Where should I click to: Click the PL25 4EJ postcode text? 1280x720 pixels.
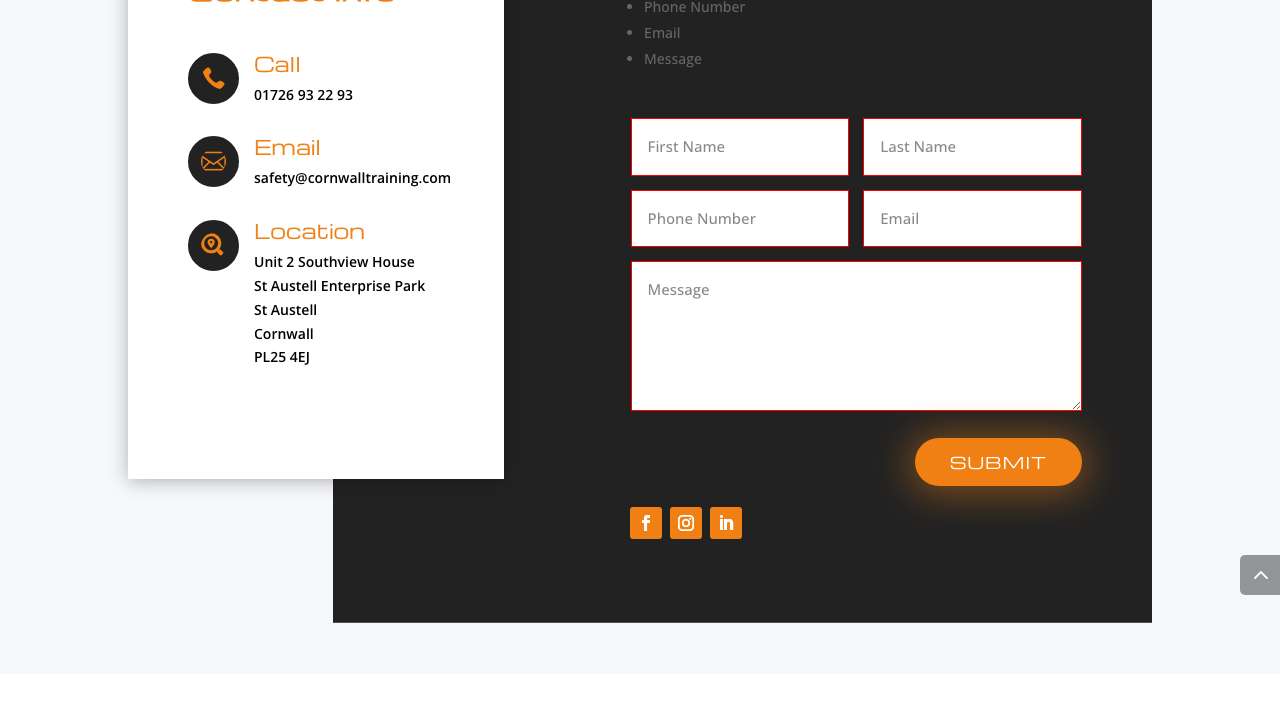[x=282, y=357]
